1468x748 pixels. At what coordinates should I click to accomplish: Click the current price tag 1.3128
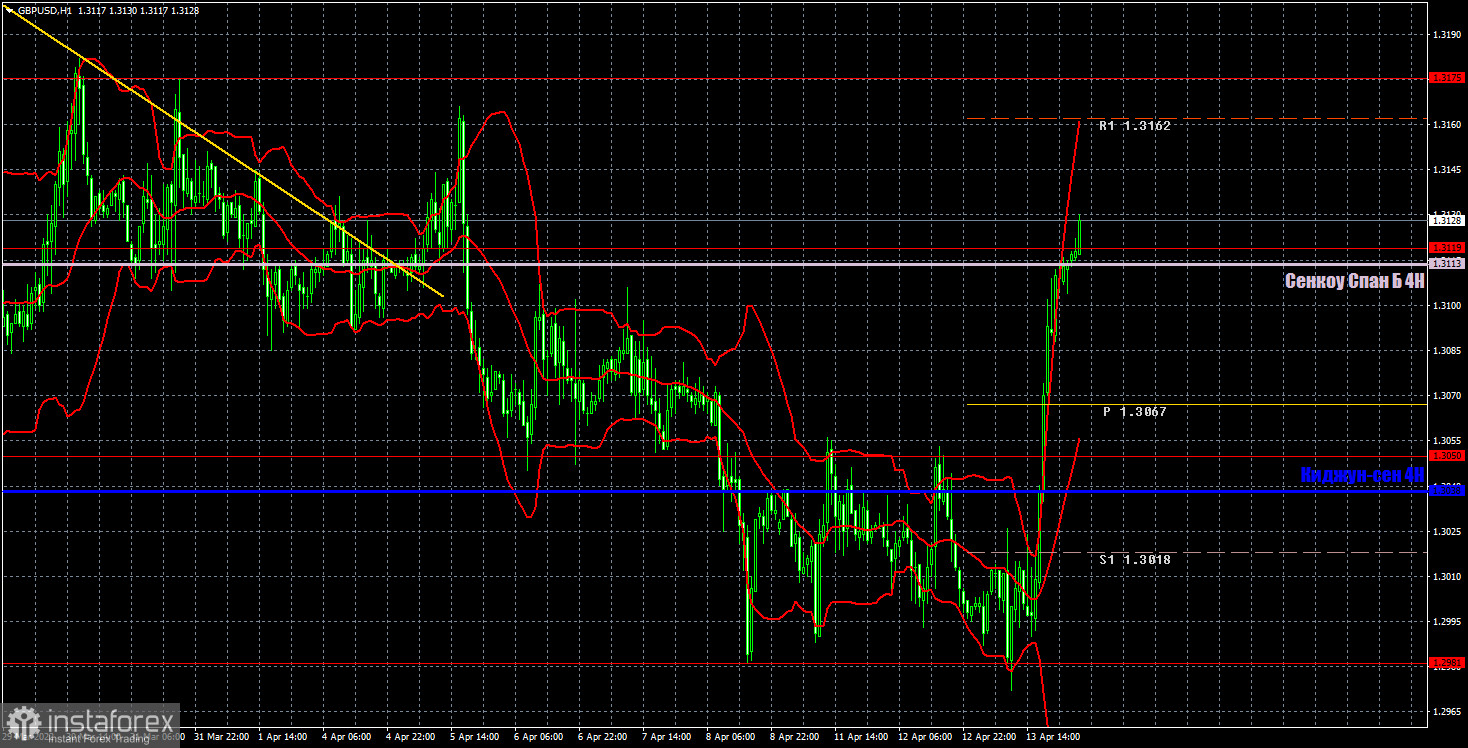[1447, 219]
